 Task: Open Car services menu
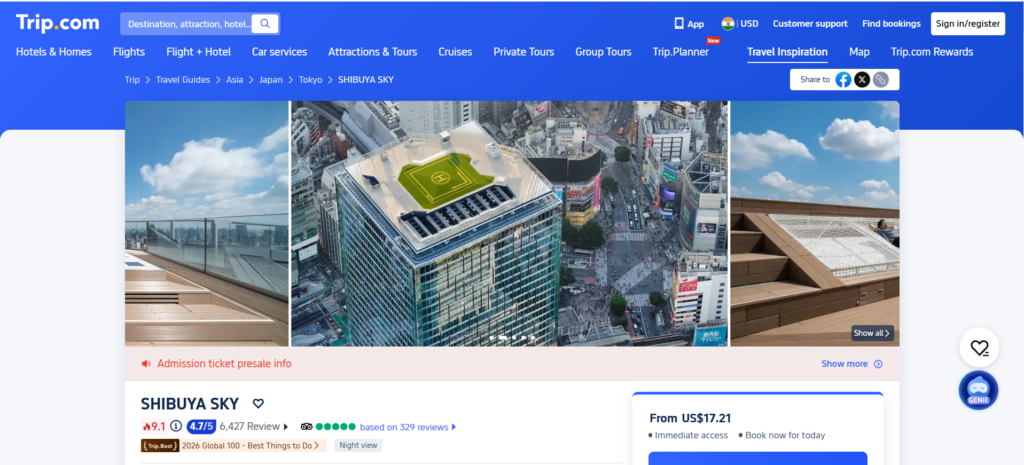[x=280, y=52]
